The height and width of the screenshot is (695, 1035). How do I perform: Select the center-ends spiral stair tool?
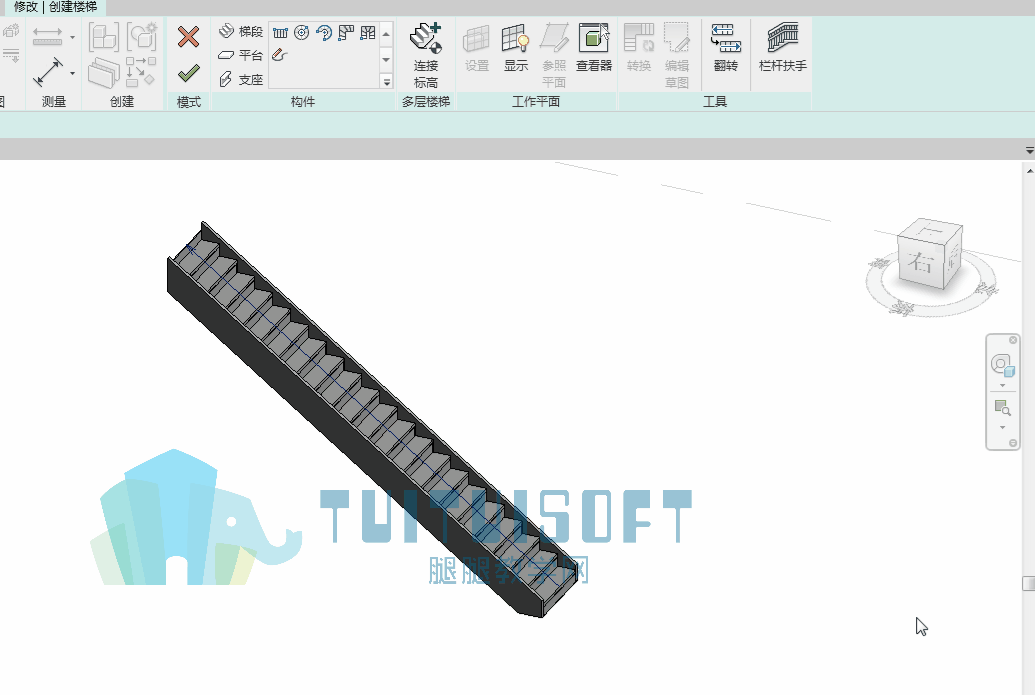pos(323,32)
